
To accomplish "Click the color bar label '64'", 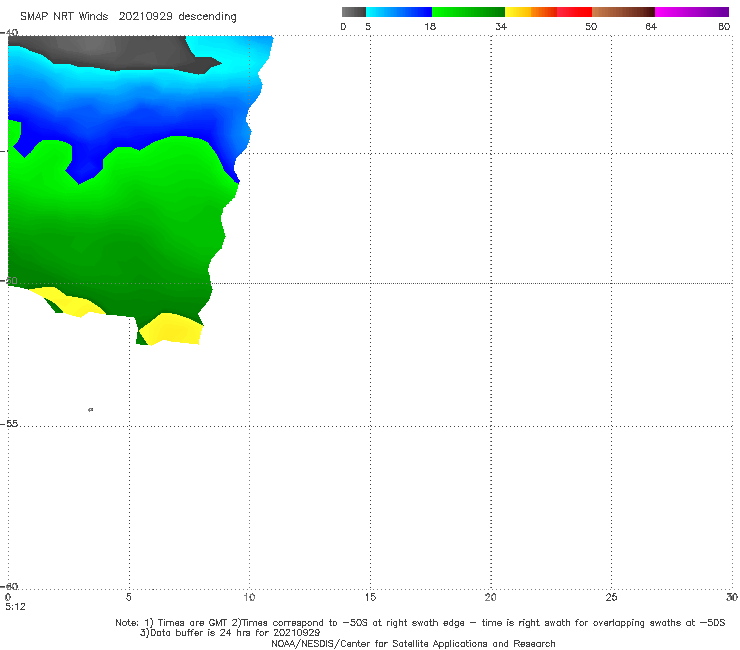I will (x=651, y=27).
